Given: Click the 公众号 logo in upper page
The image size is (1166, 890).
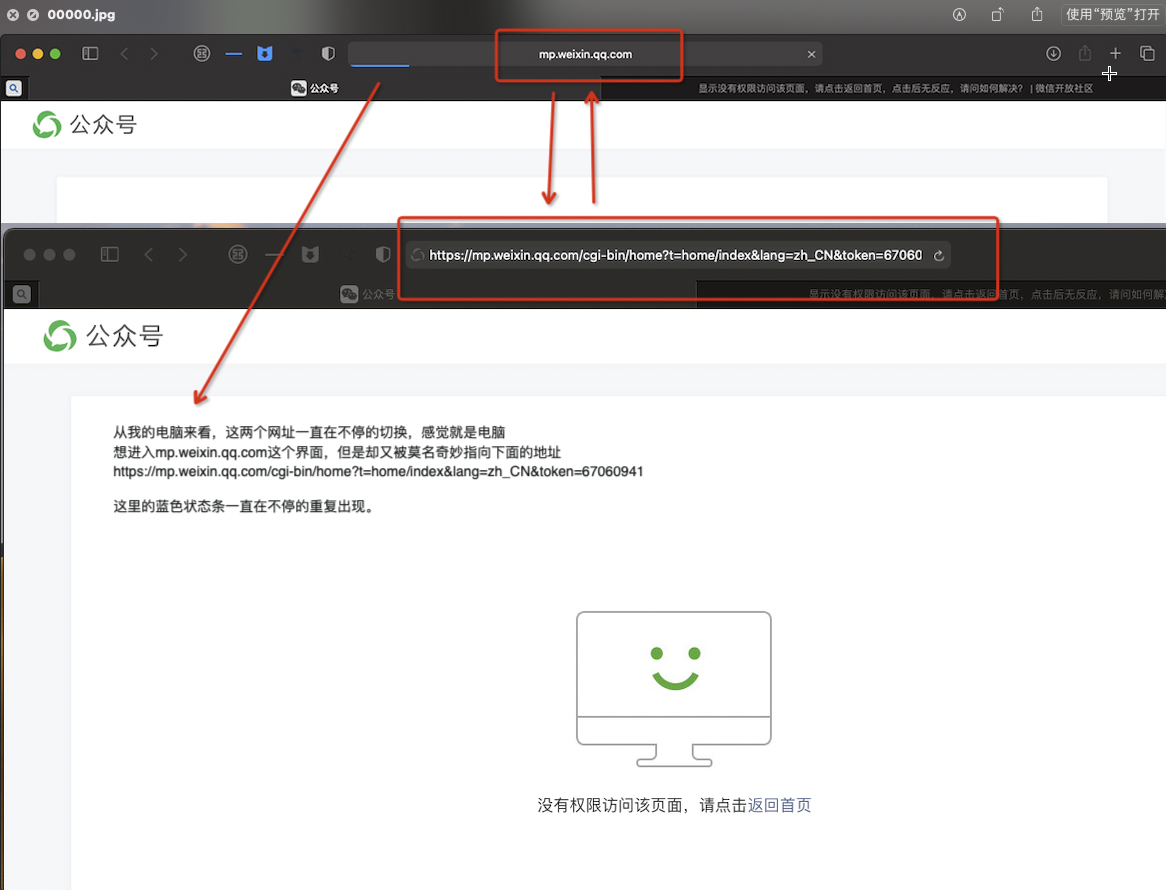Looking at the screenshot, I should [85, 124].
